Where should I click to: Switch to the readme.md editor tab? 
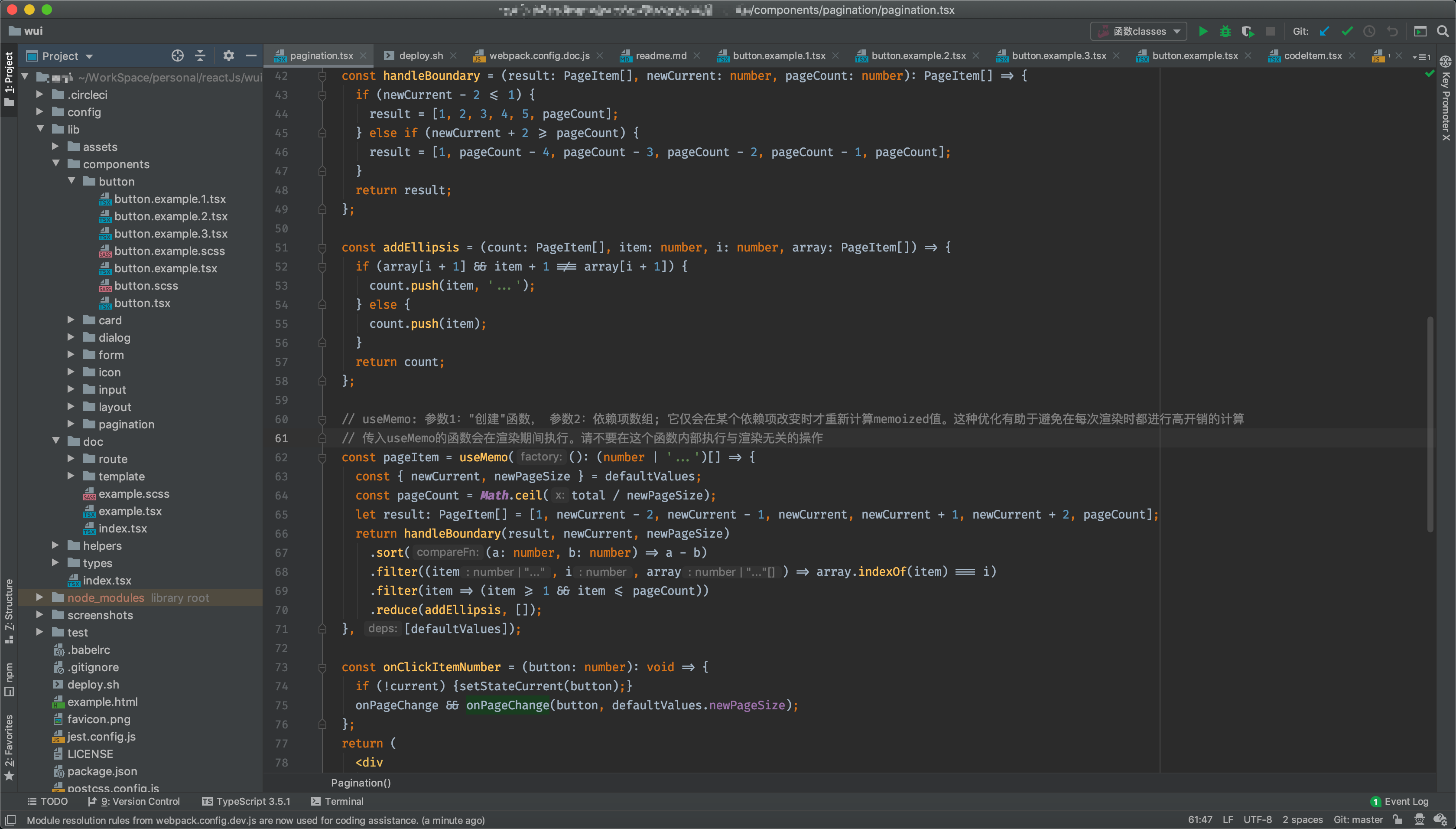(660, 56)
